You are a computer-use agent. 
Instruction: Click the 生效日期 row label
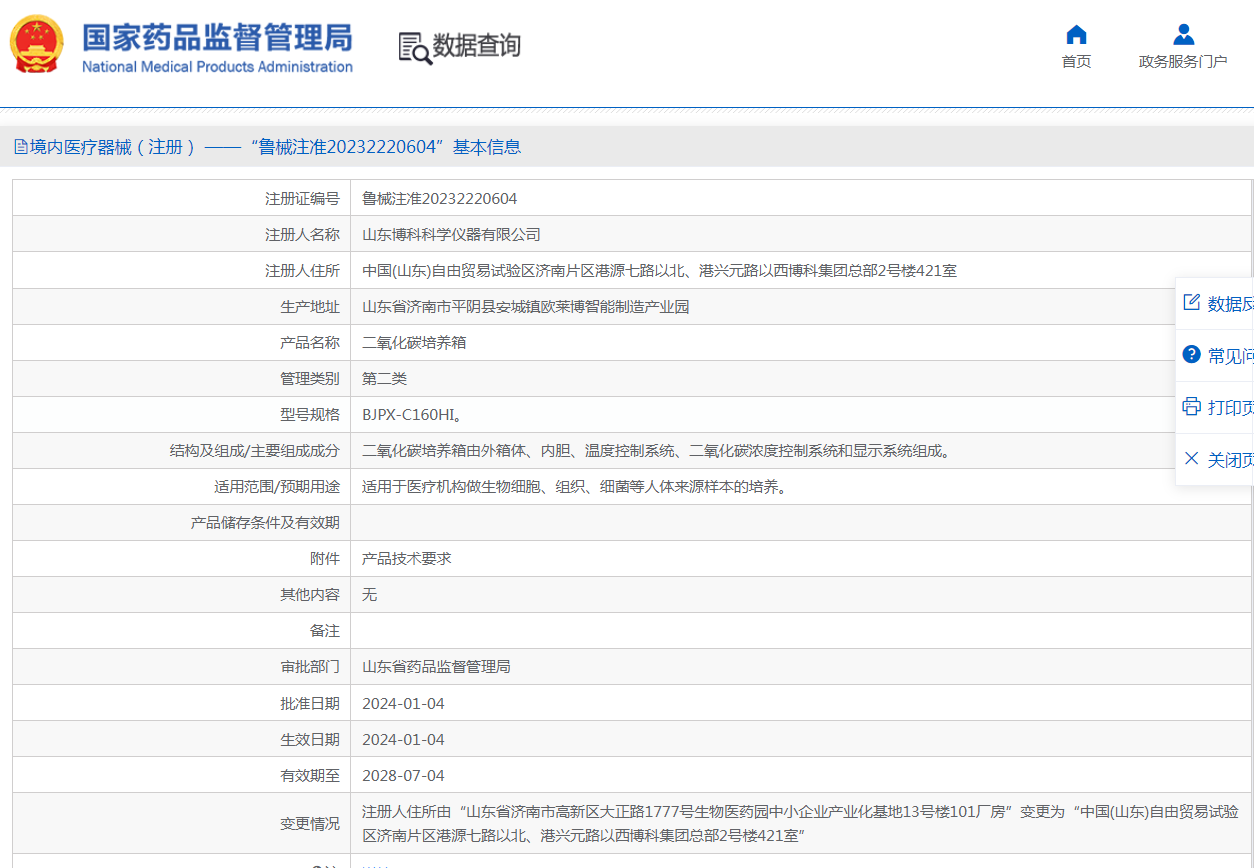pos(310,740)
